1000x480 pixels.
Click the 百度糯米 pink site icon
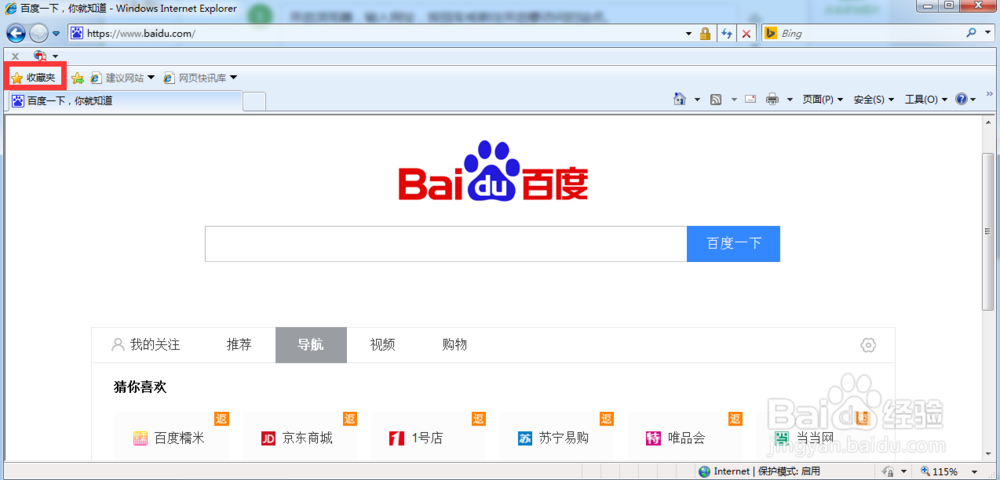point(140,439)
